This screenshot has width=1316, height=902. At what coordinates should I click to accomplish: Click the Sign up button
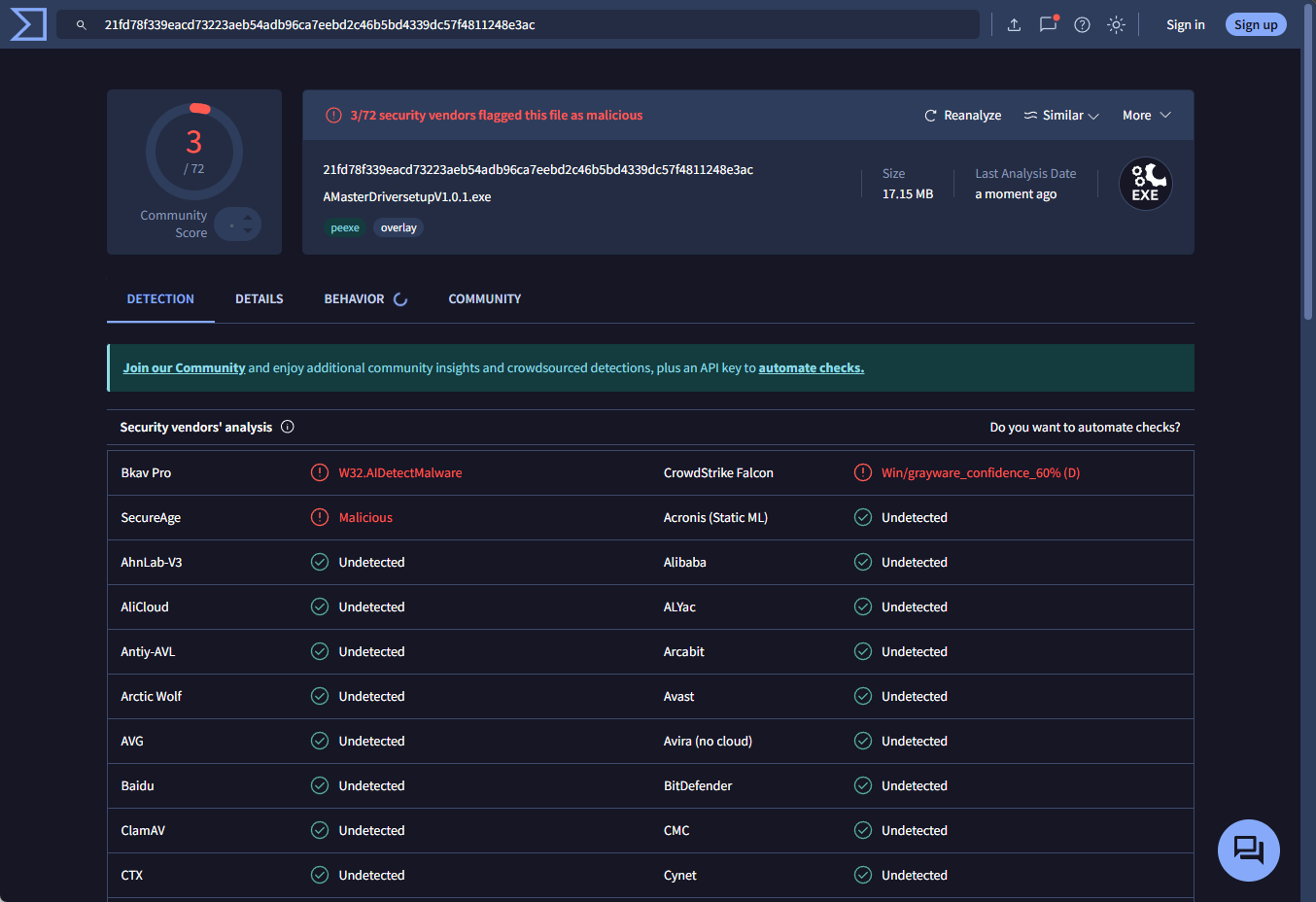[1256, 25]
